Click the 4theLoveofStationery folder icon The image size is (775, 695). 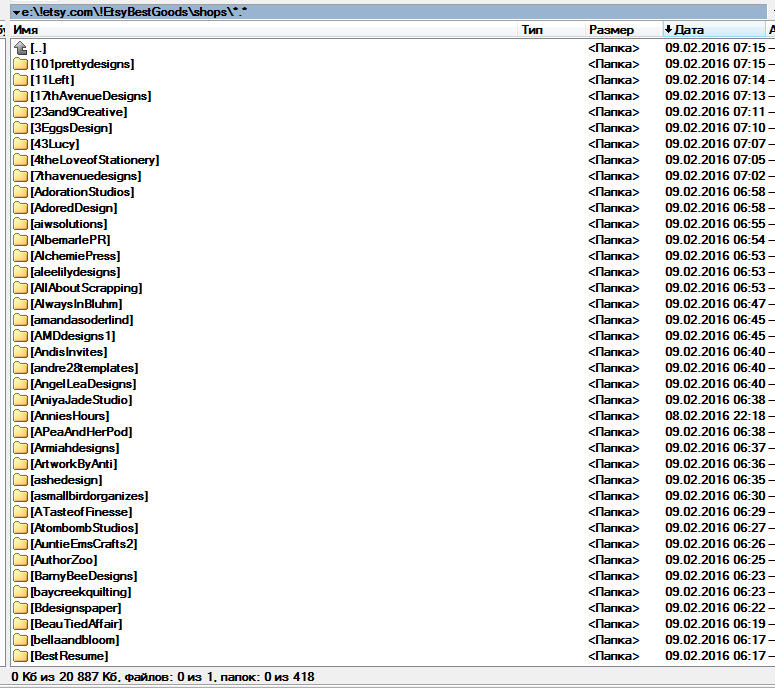pyautogui.click(x=20, y=160)
